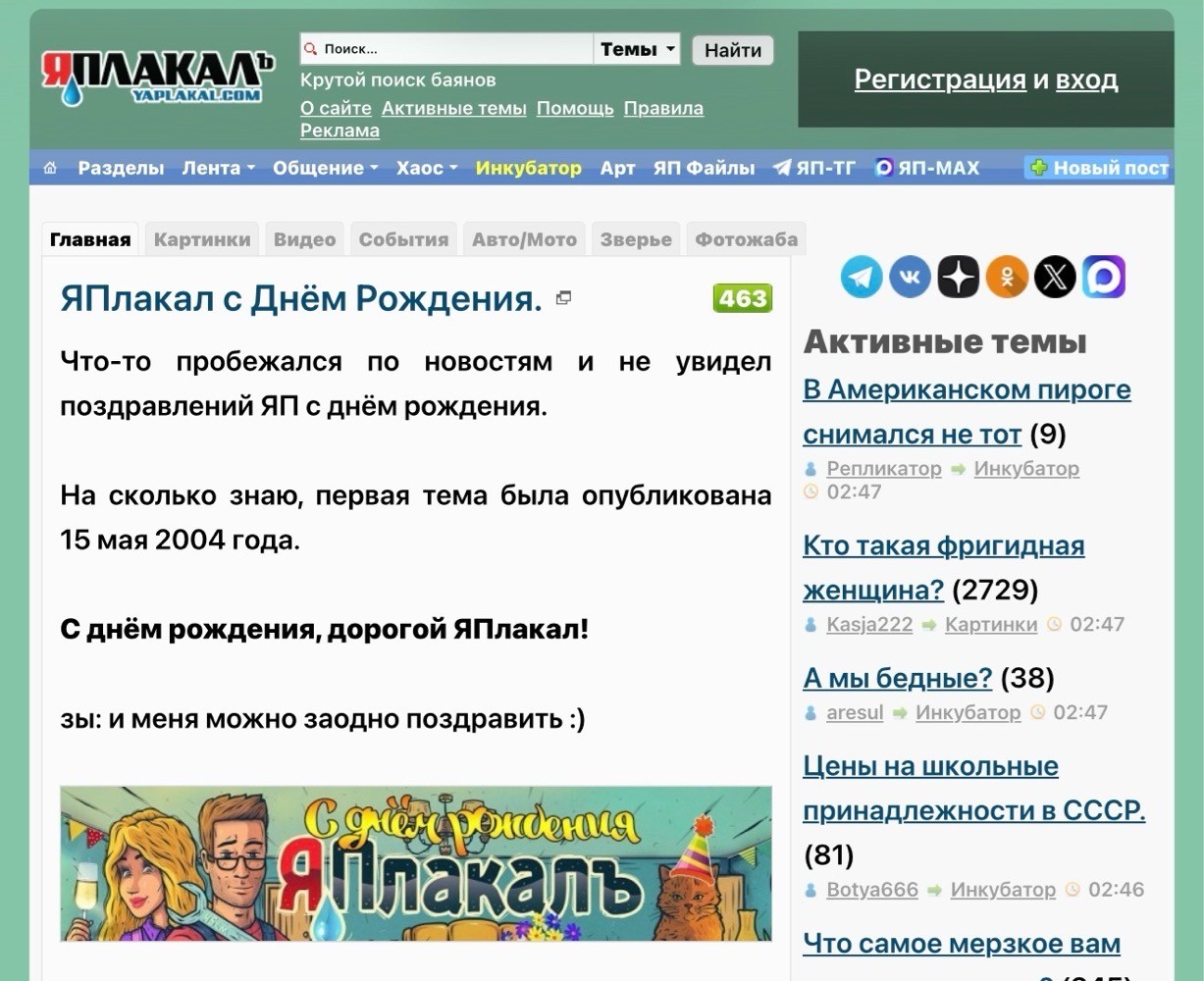The width and height of the screenshot is (1204, 981).
Task: Open user profile Kasja222
Action: [x=869, y=624]
